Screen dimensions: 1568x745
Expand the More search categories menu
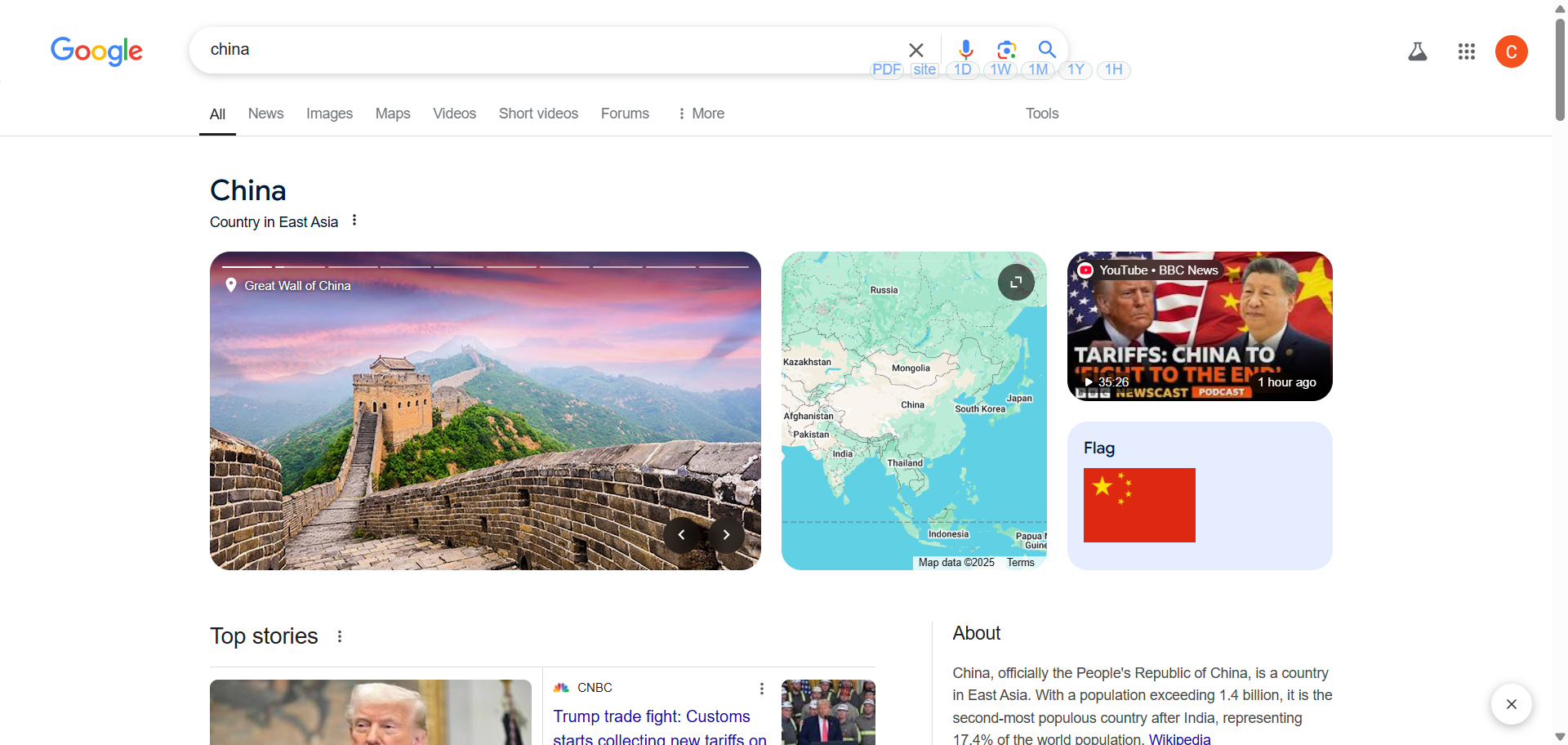click(701, 114)
